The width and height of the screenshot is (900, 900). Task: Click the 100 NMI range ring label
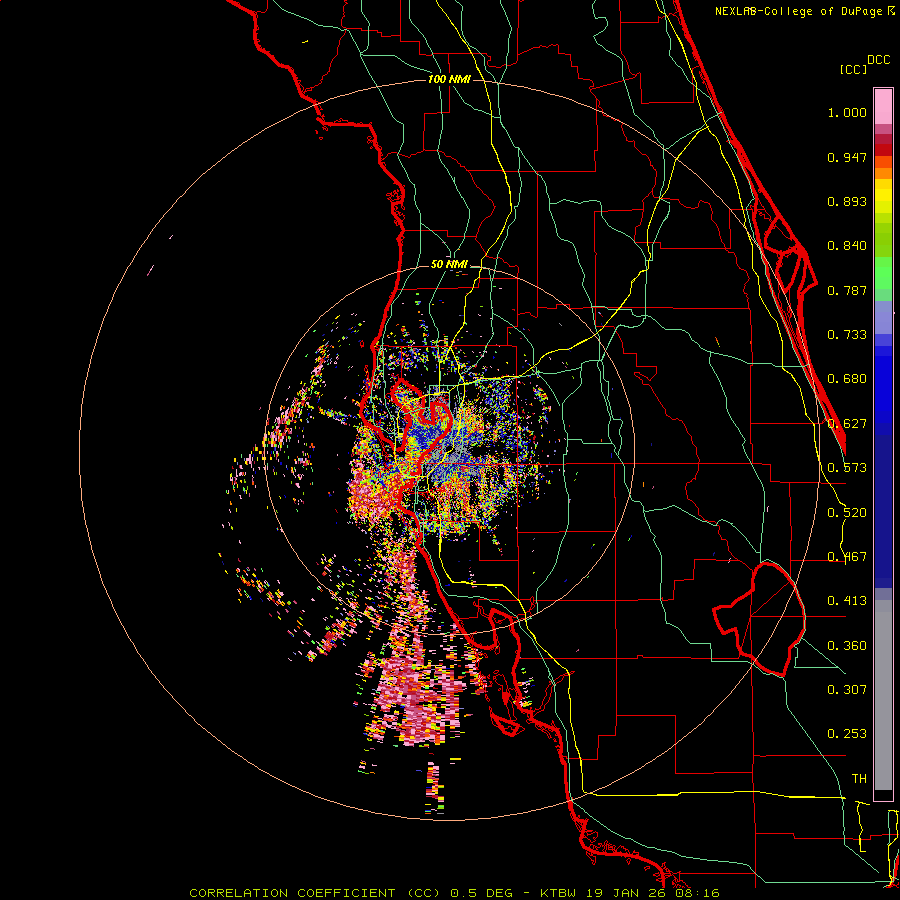click(x=449, y=79)
